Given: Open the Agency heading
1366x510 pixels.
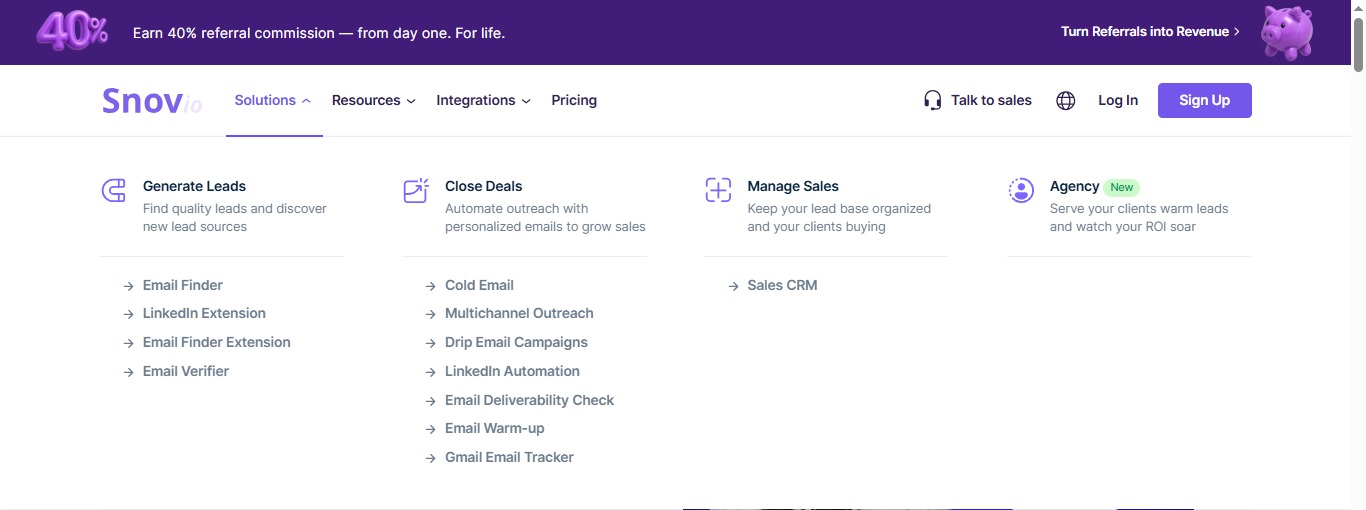Looking at the screenshot, I should coord(1074,186).
